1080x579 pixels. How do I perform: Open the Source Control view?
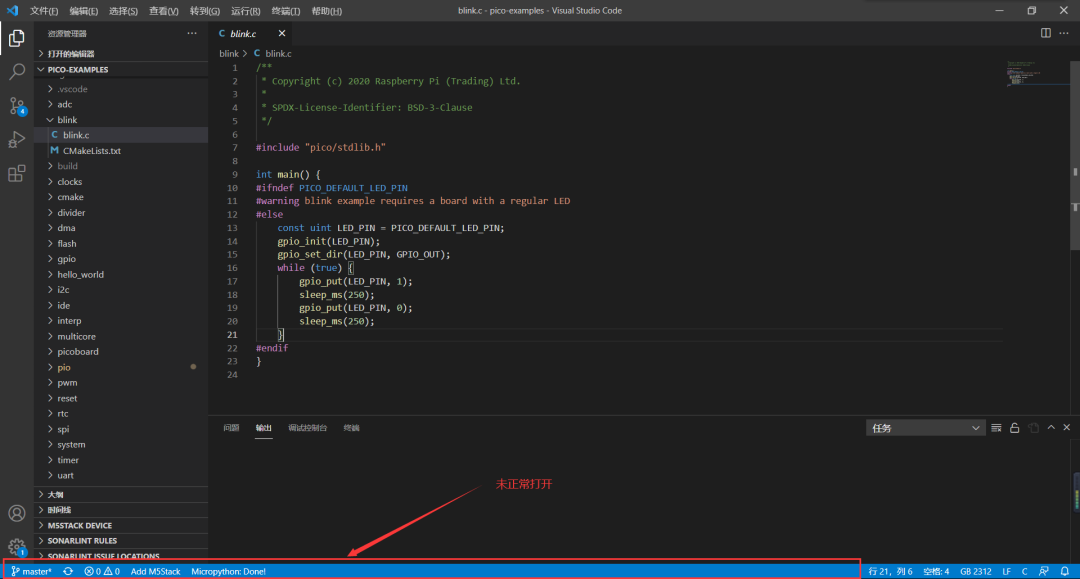(17, 106)
